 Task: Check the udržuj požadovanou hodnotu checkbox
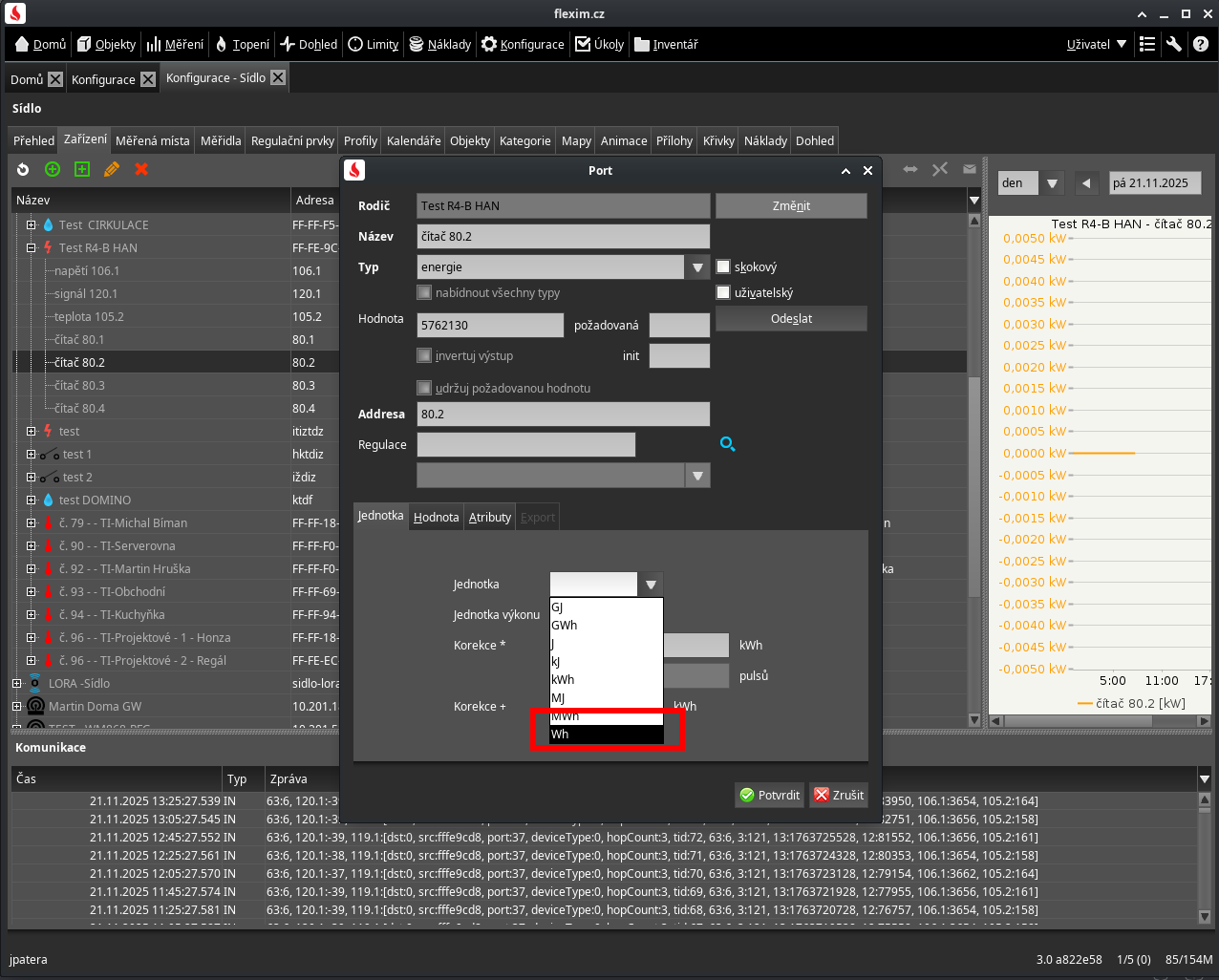click(x=424, y=388)
